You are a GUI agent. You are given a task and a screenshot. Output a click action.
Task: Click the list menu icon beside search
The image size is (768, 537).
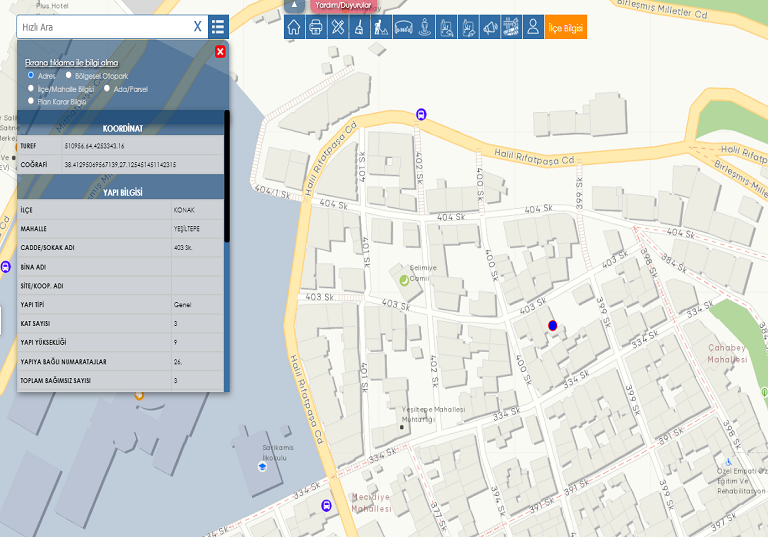[218, 27]
